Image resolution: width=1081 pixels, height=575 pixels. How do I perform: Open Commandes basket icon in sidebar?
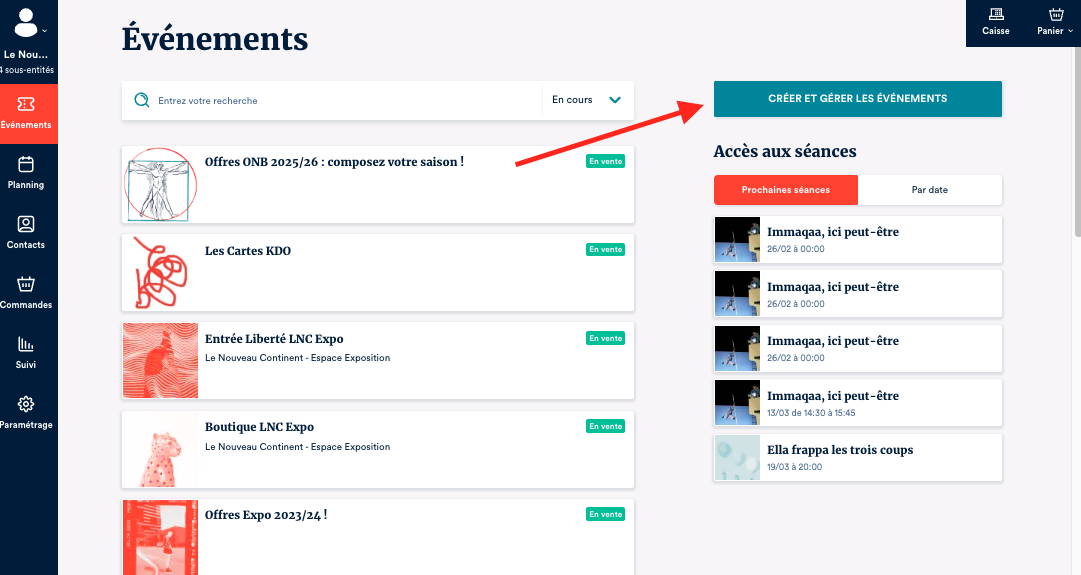(27, 285)
